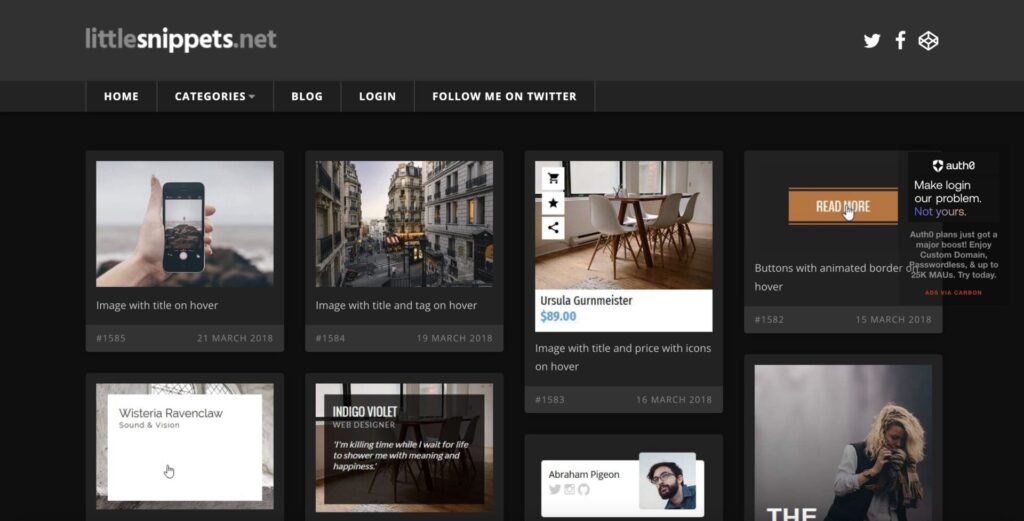Viewport: 1024px width, 521px height.
Task: Open the Paris street image thumbnail
Action: click(404, 224)
